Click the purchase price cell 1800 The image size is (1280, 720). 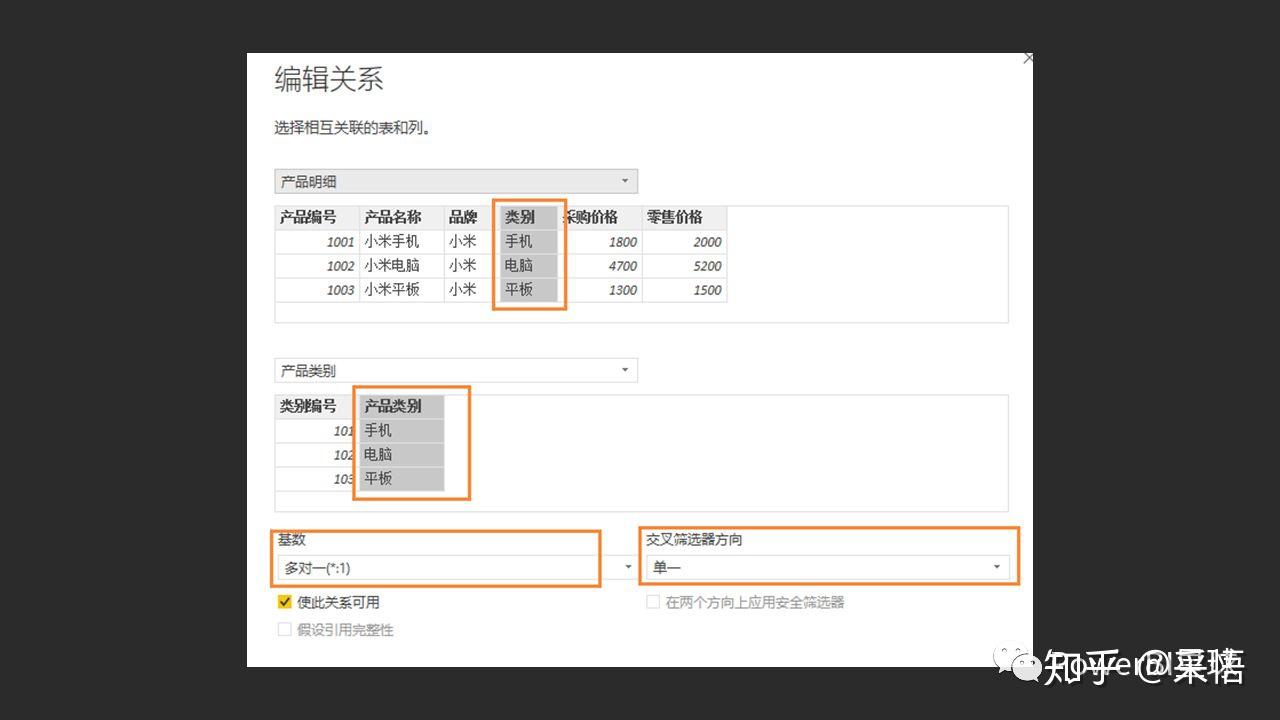tap(600, 242)
